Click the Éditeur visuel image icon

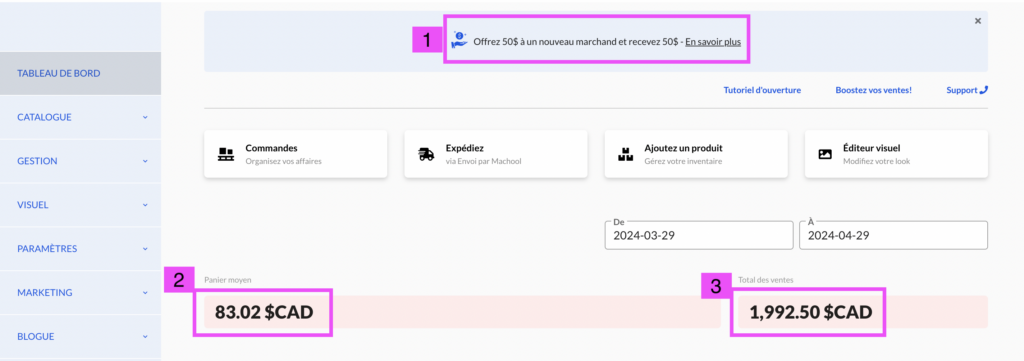pyautogui.click(x=825, y=155)
